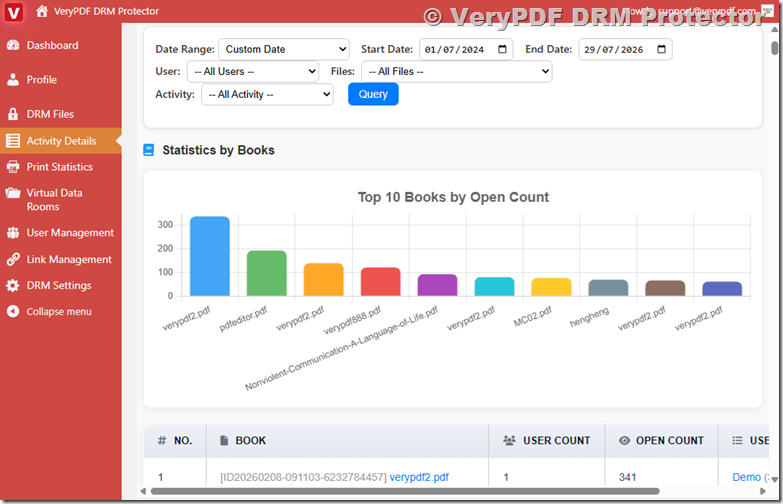
Task: Click the Virtual Data Rooms folder icon
Action: click(x=13, y=193)
